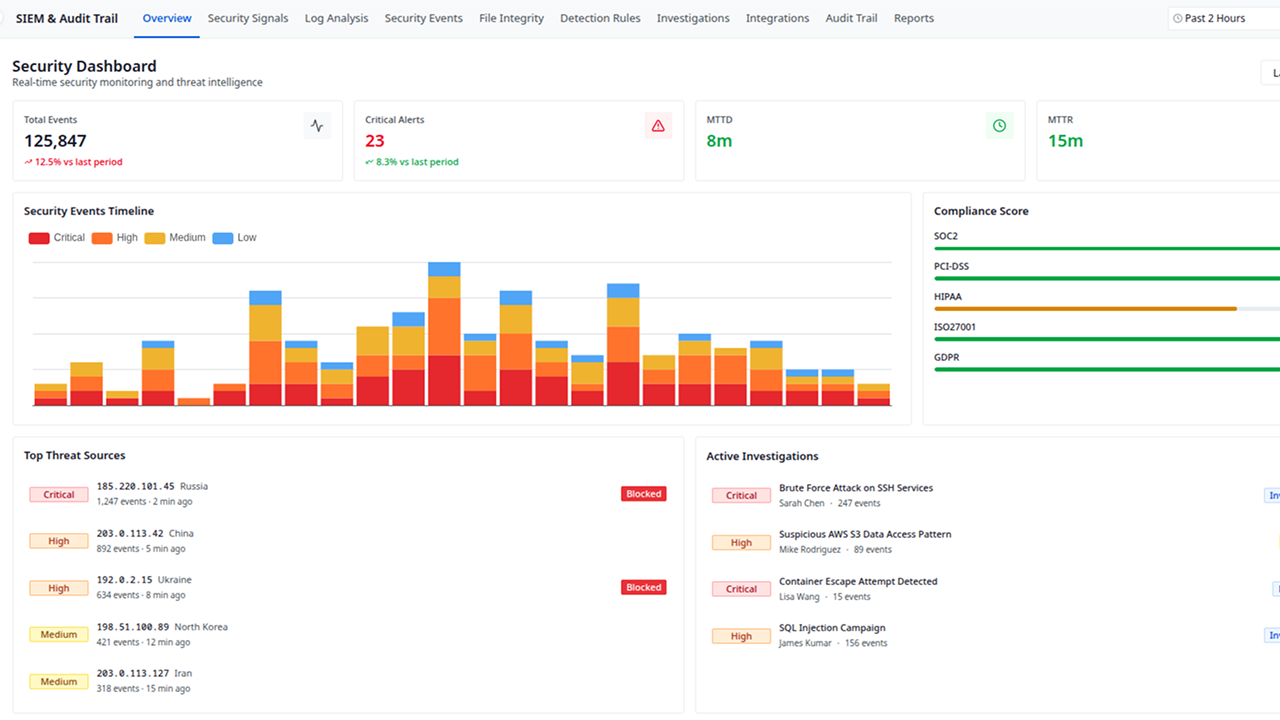Screen dimensions: 1280x720
Task: Click the Total Events activity pulse icon
Action: (x=317, y=126)
